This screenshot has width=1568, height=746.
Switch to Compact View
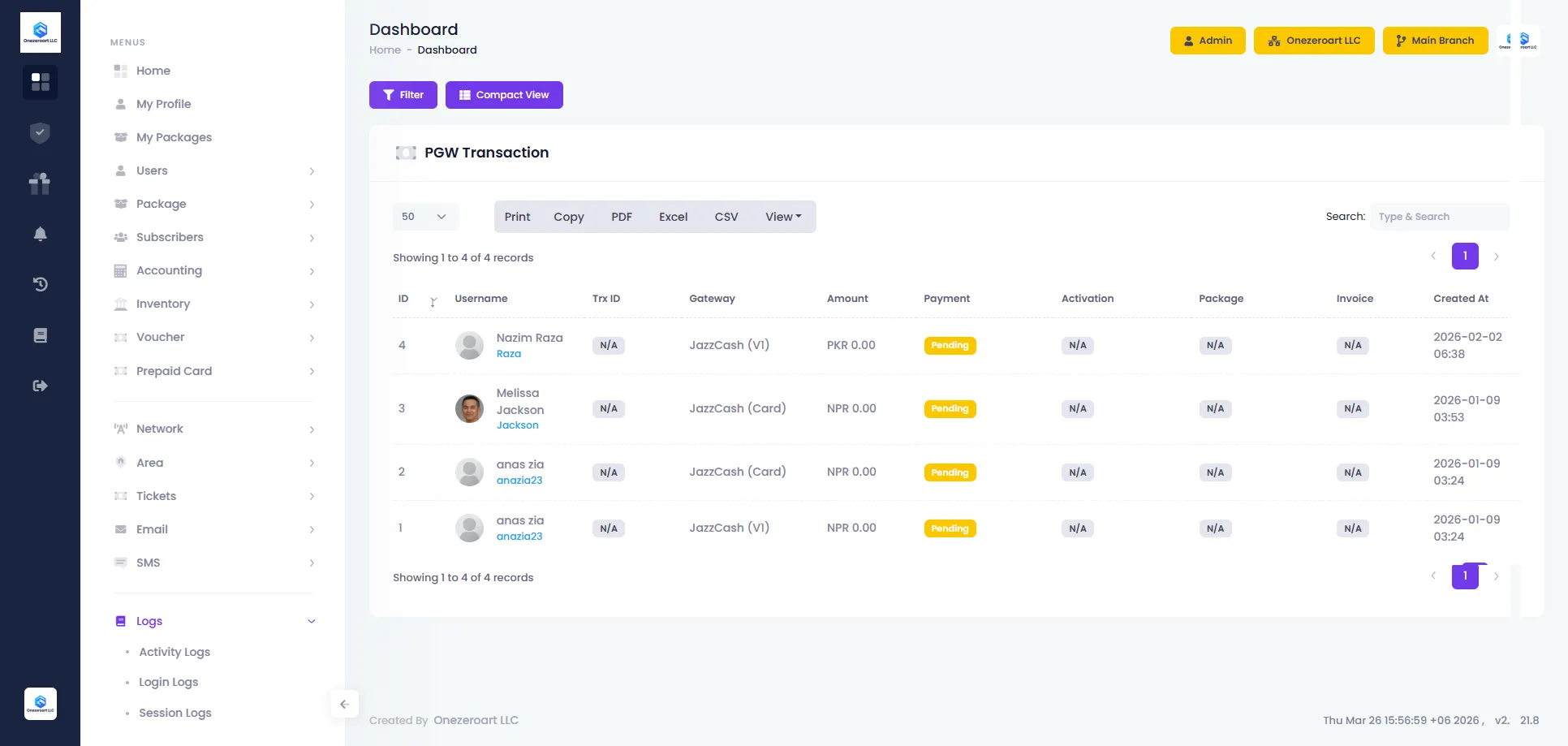[504, 95]
